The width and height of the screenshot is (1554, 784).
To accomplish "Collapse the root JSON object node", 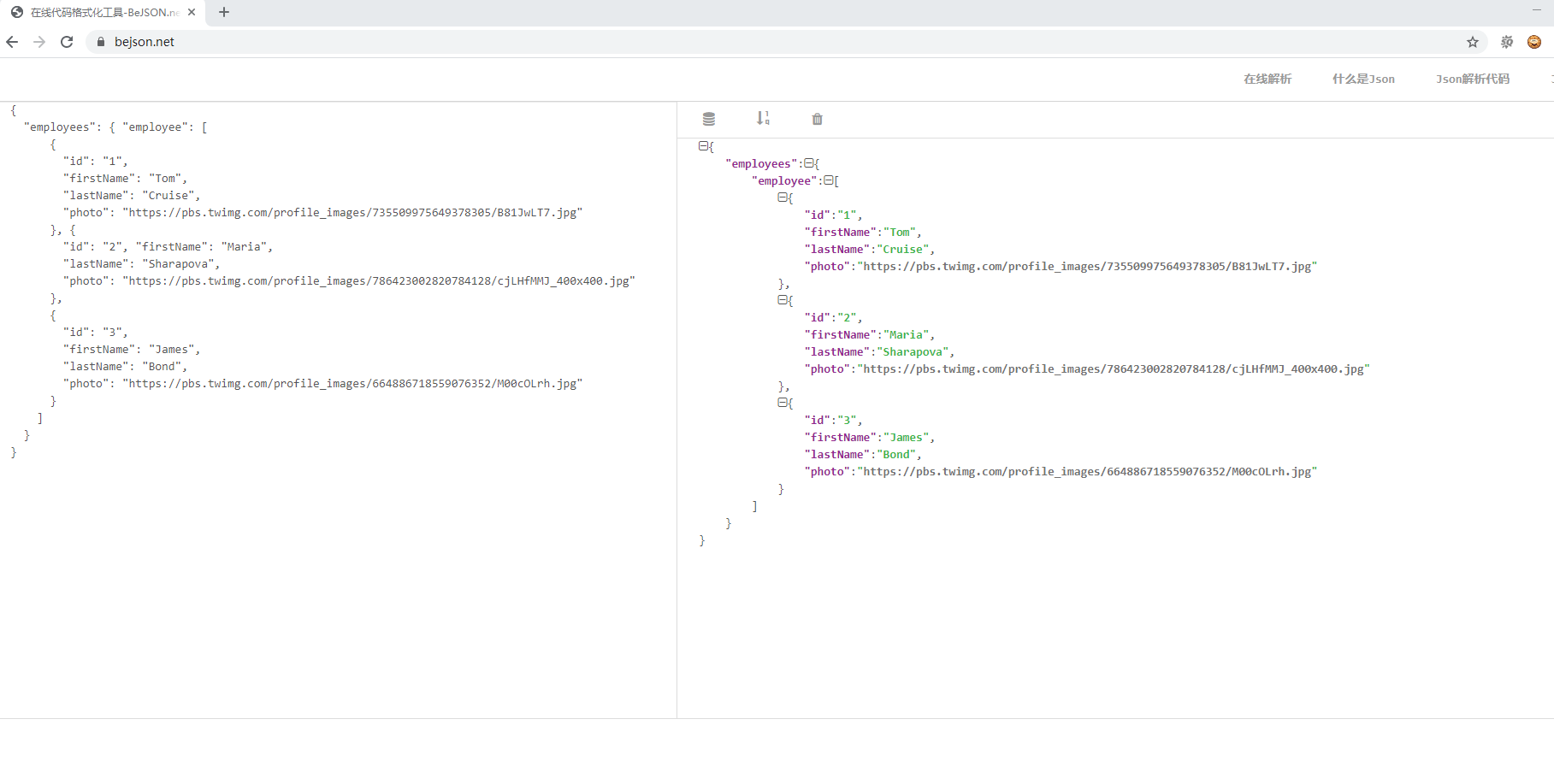I will coord(702,146).
